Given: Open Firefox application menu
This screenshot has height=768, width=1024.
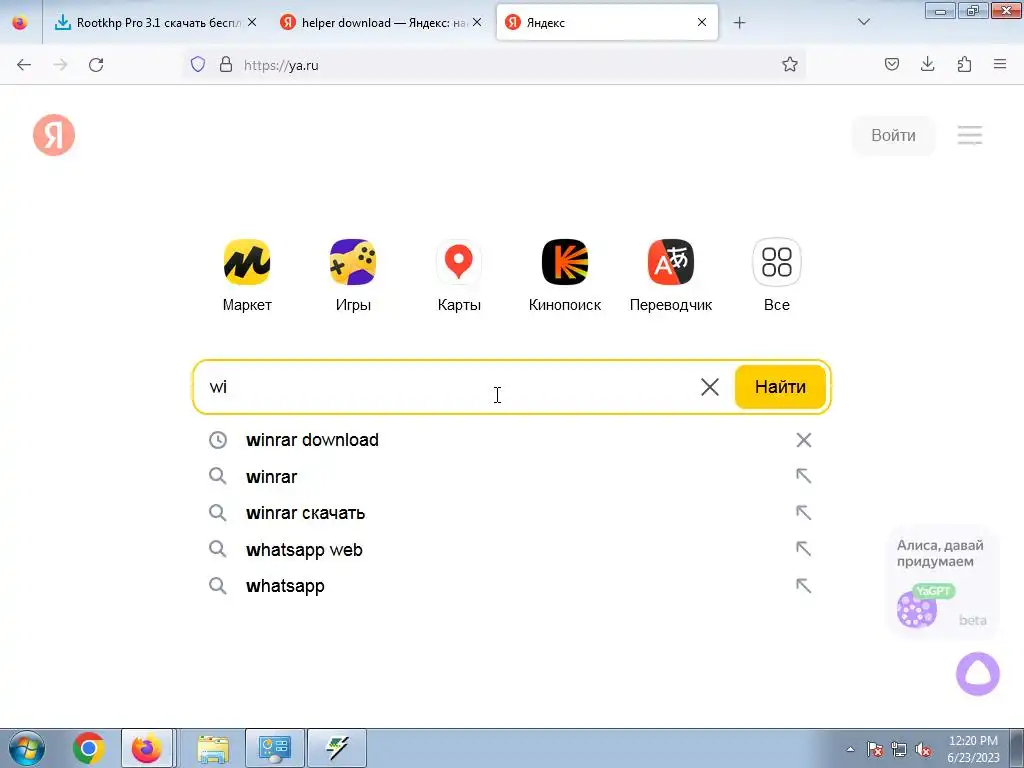Looking at the screenshot, I should click(1000, 64).
